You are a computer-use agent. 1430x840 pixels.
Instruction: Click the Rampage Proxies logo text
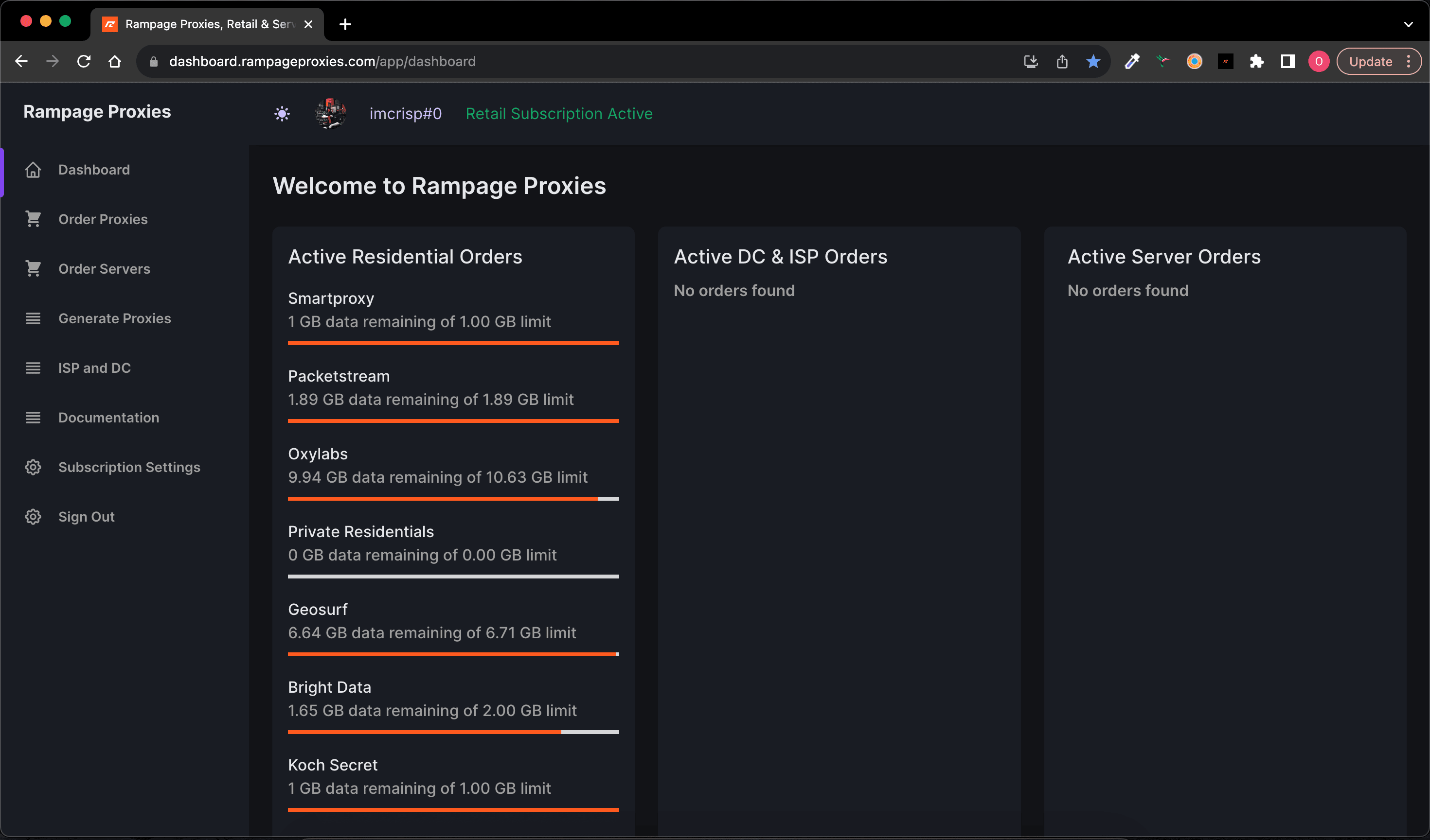coord(97,112)
